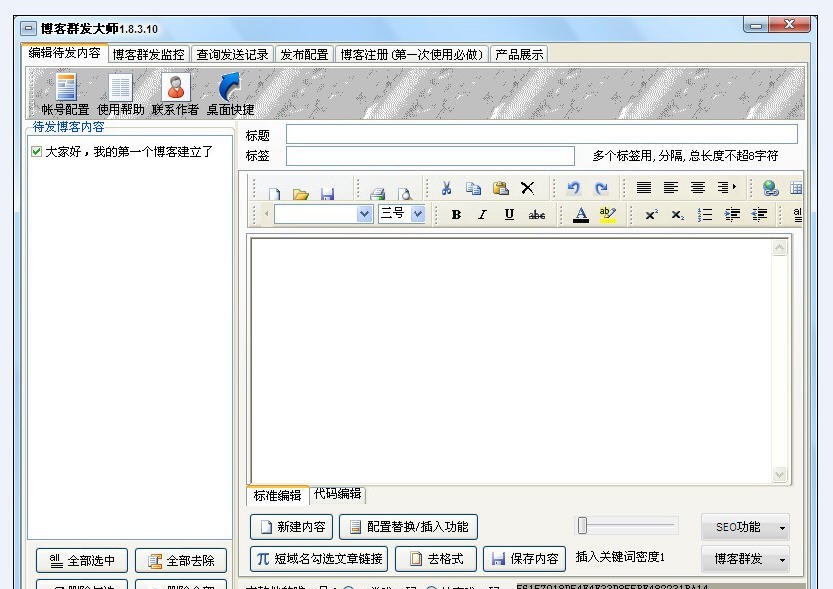Click 保存内容 save button

click(x=524, y=559)
